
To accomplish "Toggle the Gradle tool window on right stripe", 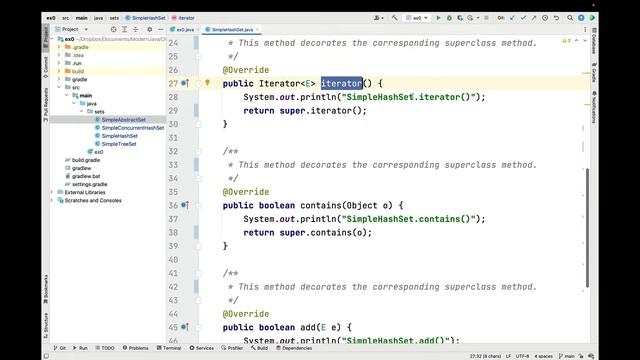I will click(x=594, y=72).
